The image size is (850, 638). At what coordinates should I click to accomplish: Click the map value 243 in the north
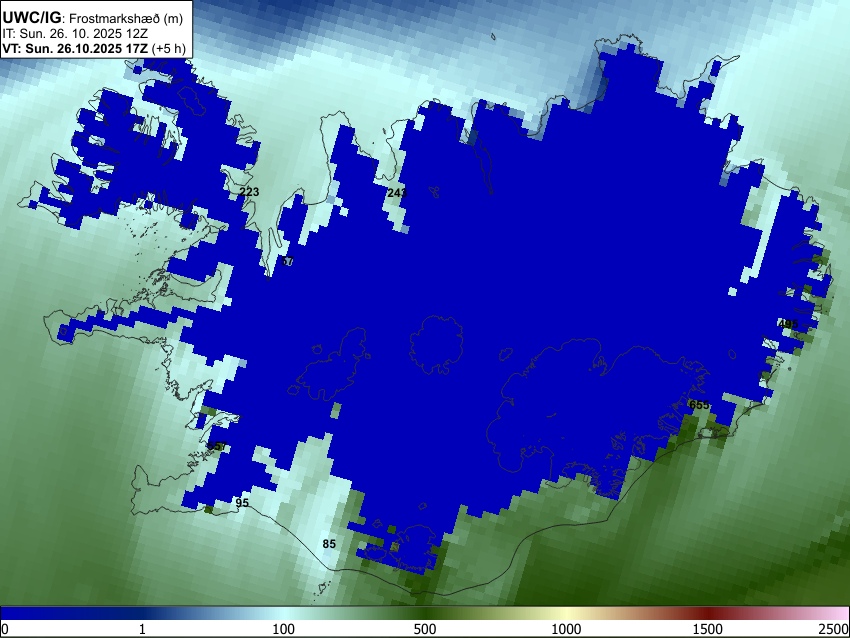(x=397, y=192)
